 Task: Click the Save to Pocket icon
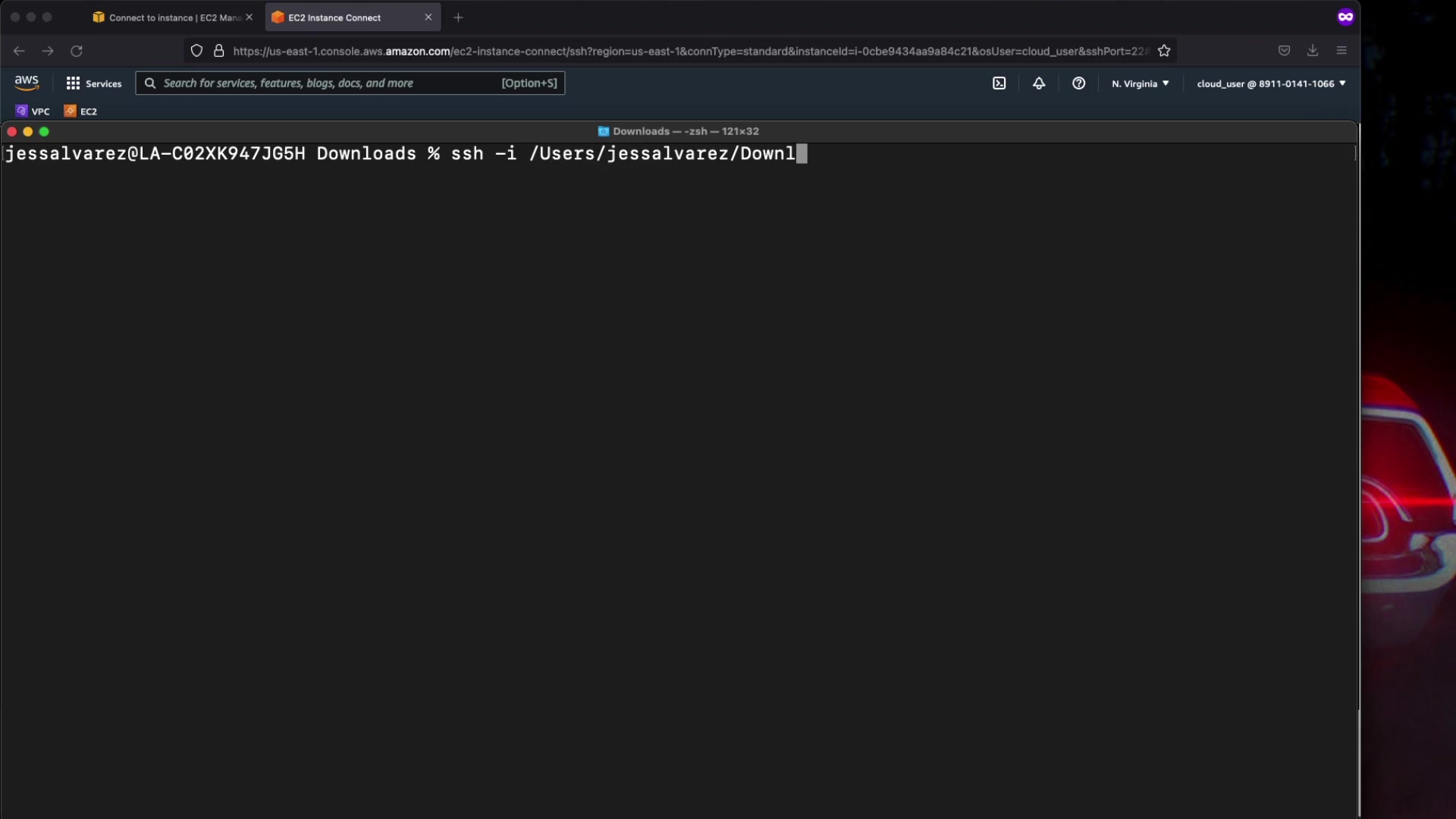click(x=1284, y=51)
